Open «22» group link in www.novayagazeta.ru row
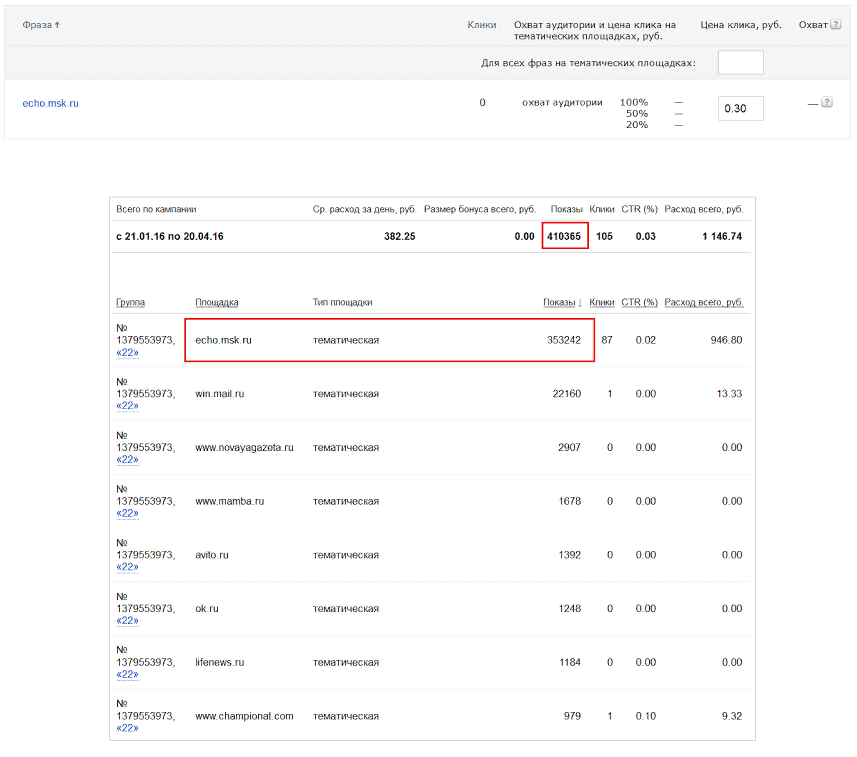The width and height of the screenshot is (857, 757). click(127, 459)
